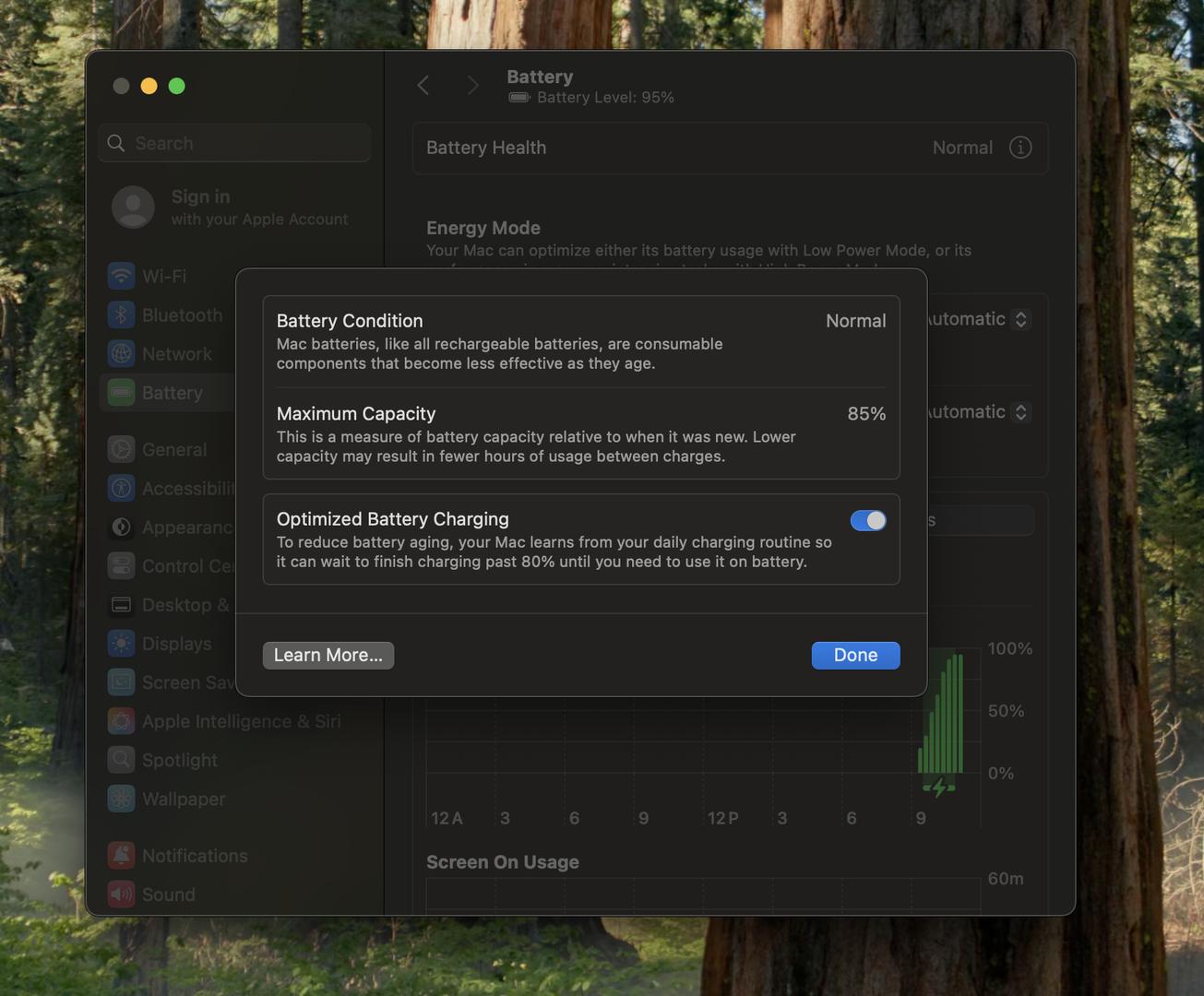Expand the second Automatic energy mode dropdown
The width and height of the screenshot is (1204, 996).
pyautogui.click(x=978, y=412)
